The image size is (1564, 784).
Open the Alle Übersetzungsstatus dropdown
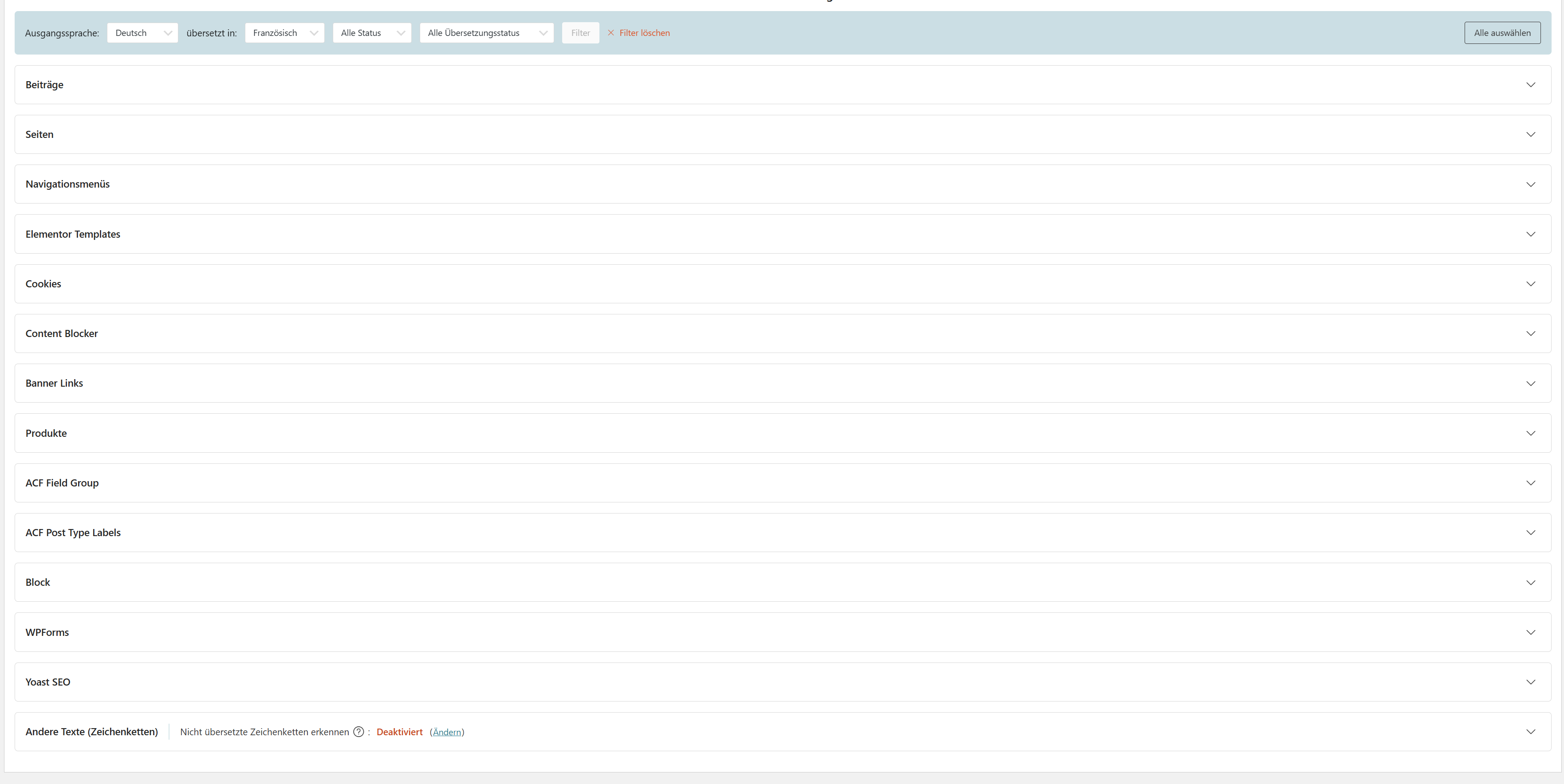486,33
